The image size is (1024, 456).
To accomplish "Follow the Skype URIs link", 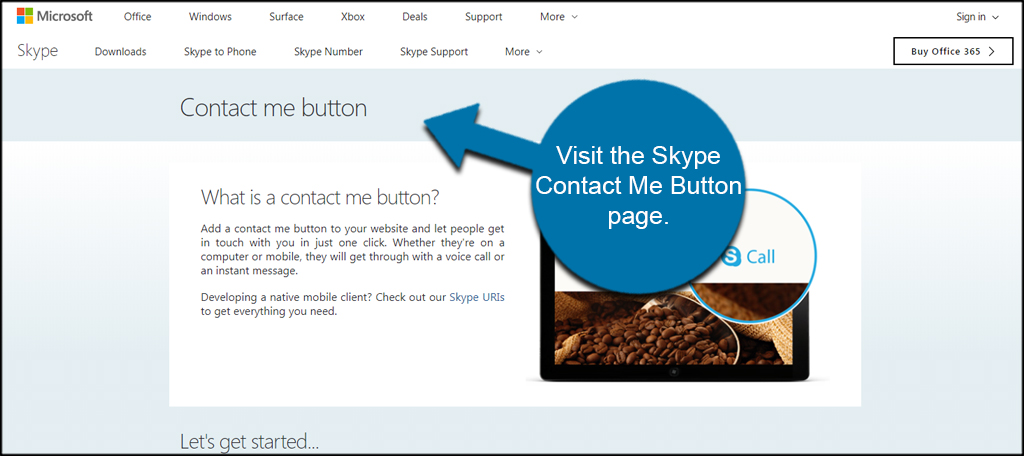I will tap(477, 297).
